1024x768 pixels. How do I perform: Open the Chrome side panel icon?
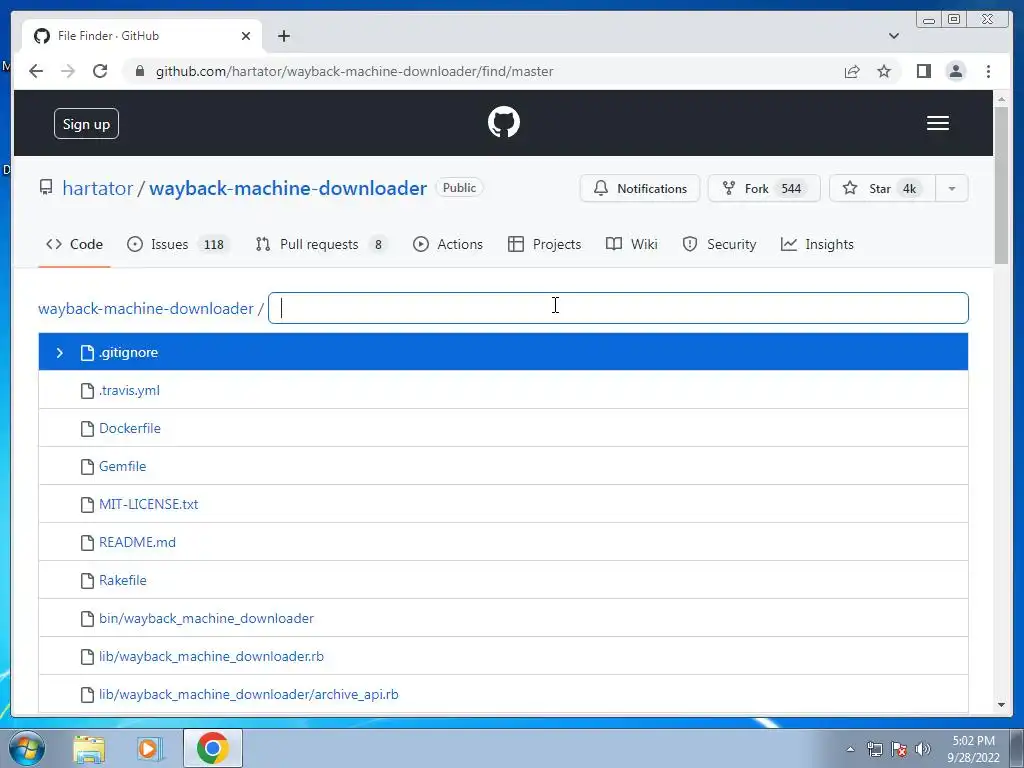point(923,71)
